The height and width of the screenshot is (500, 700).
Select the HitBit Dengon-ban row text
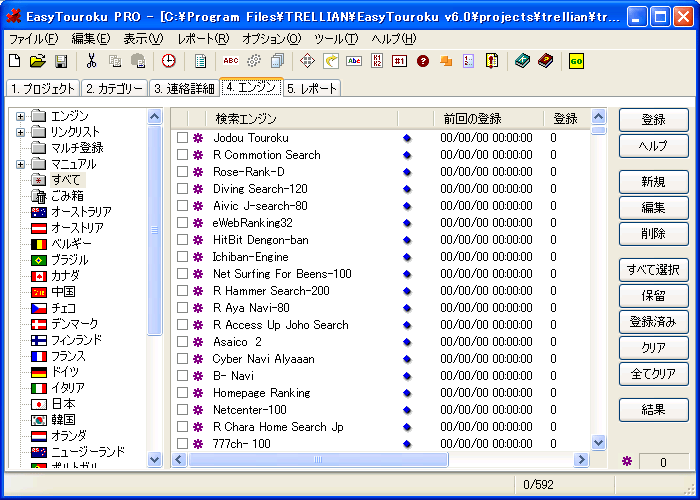261,240
